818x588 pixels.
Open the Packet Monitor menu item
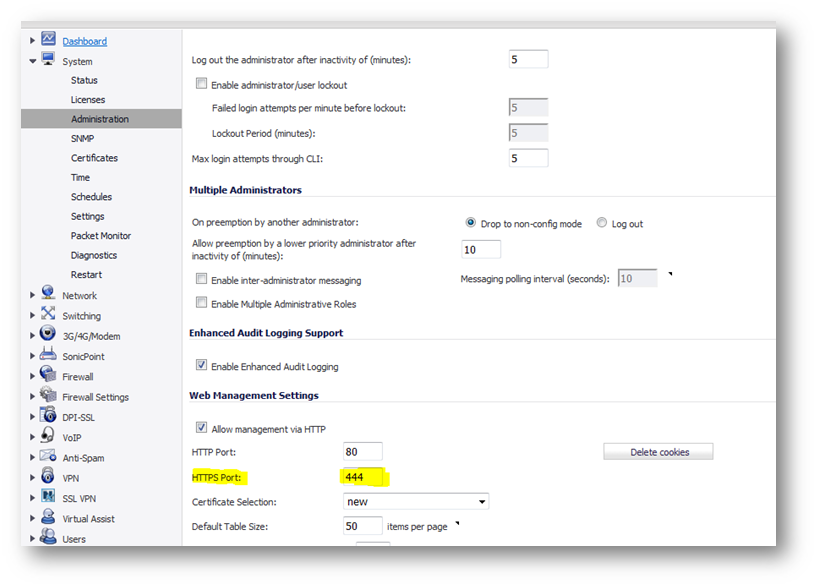[x=101, y=236]
